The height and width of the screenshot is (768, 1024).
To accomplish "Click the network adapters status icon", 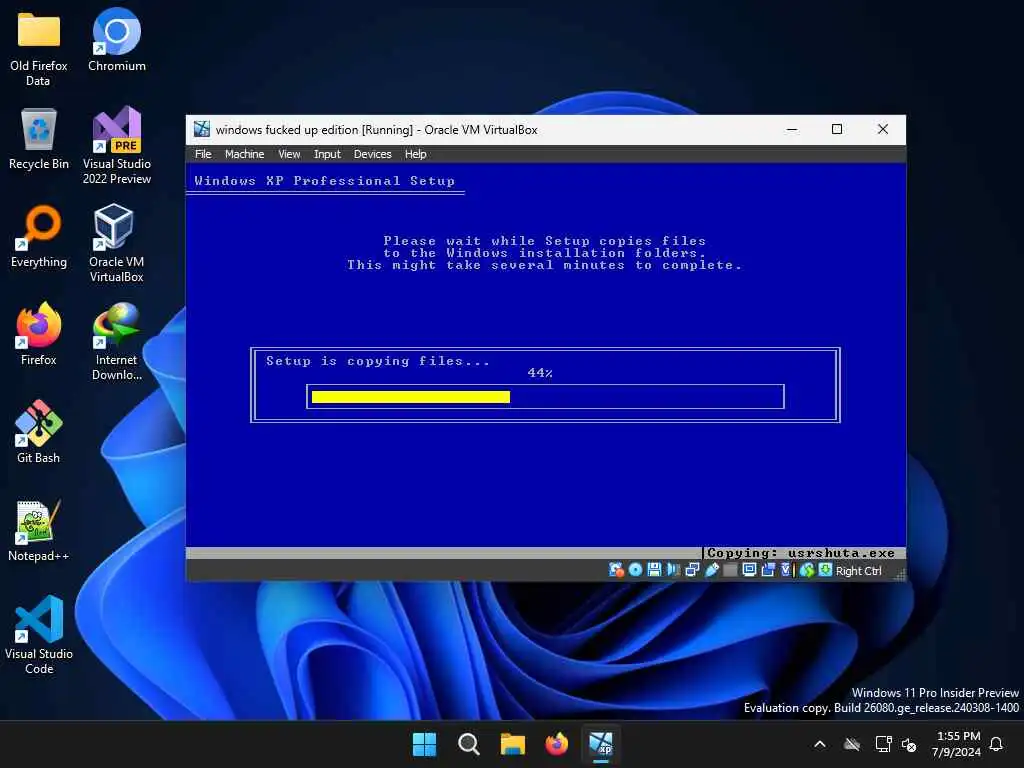I will [x=692, y=570].
